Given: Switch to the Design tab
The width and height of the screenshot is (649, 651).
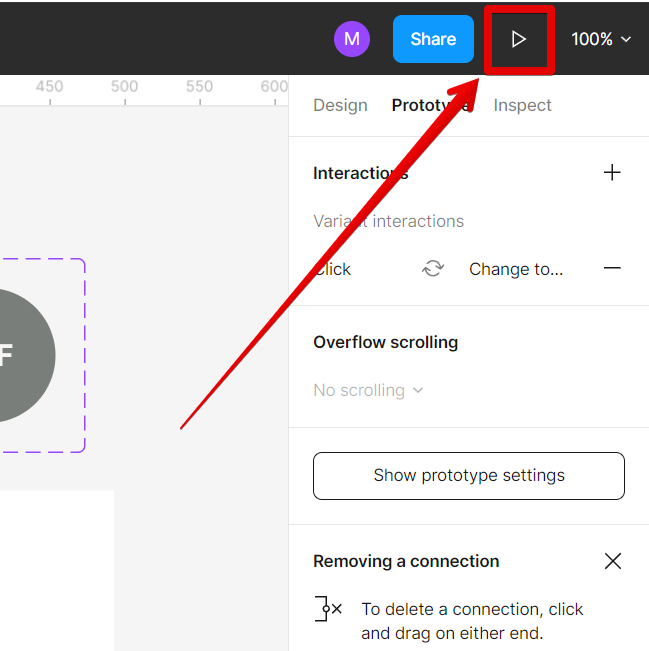Looking at the screenshot, I should click(340, 105).
